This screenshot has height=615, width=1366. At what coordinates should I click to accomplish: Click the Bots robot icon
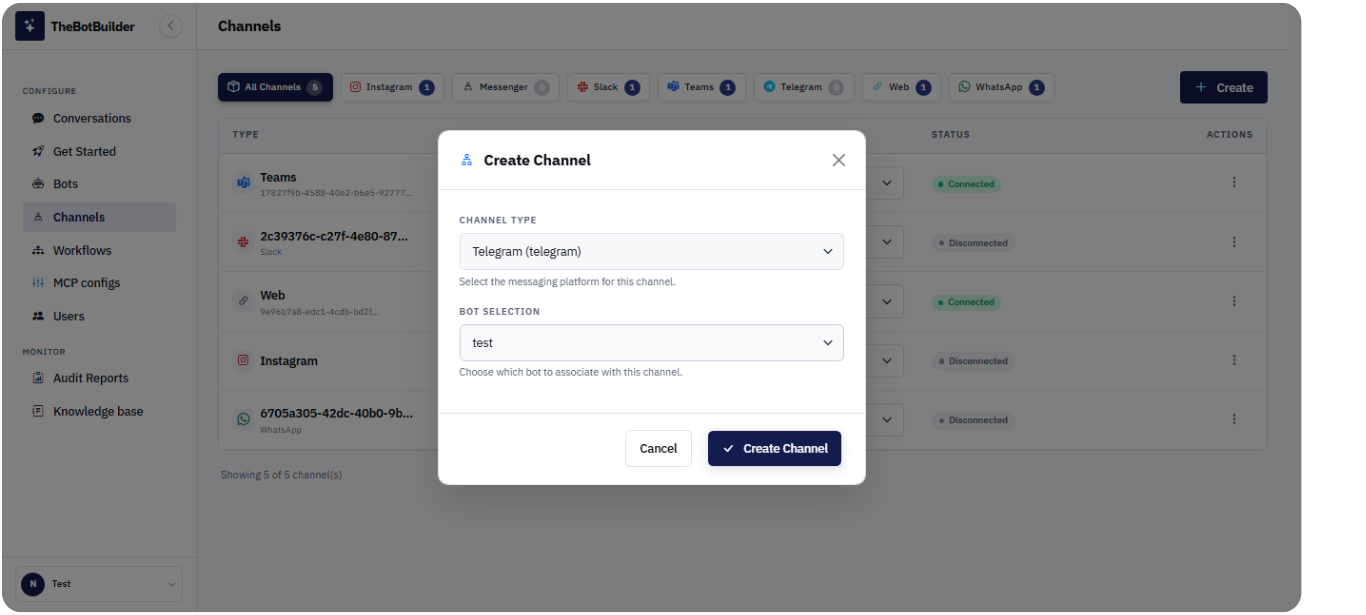(38, 184)
